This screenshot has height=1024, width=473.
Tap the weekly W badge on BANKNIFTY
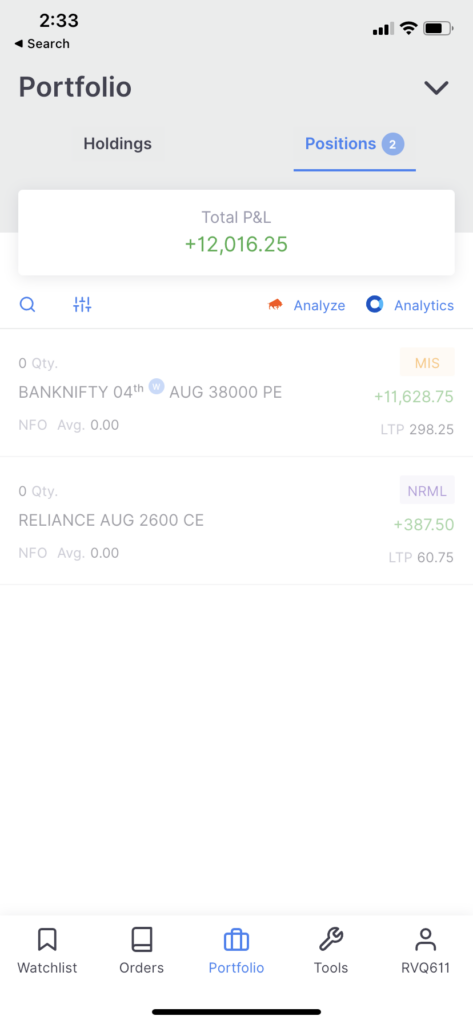coord(156,386)
